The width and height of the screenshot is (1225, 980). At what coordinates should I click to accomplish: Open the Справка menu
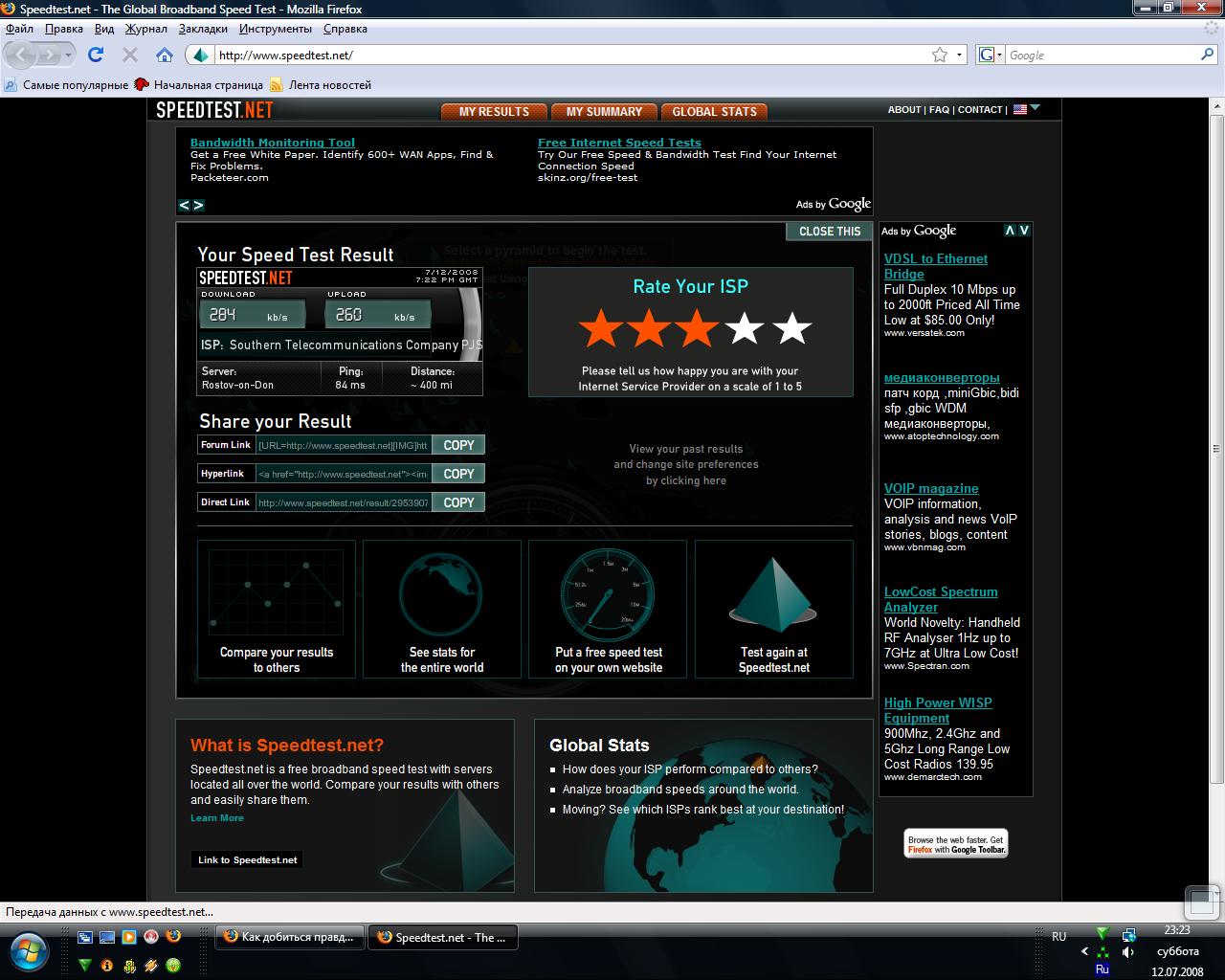pos(345,29)
